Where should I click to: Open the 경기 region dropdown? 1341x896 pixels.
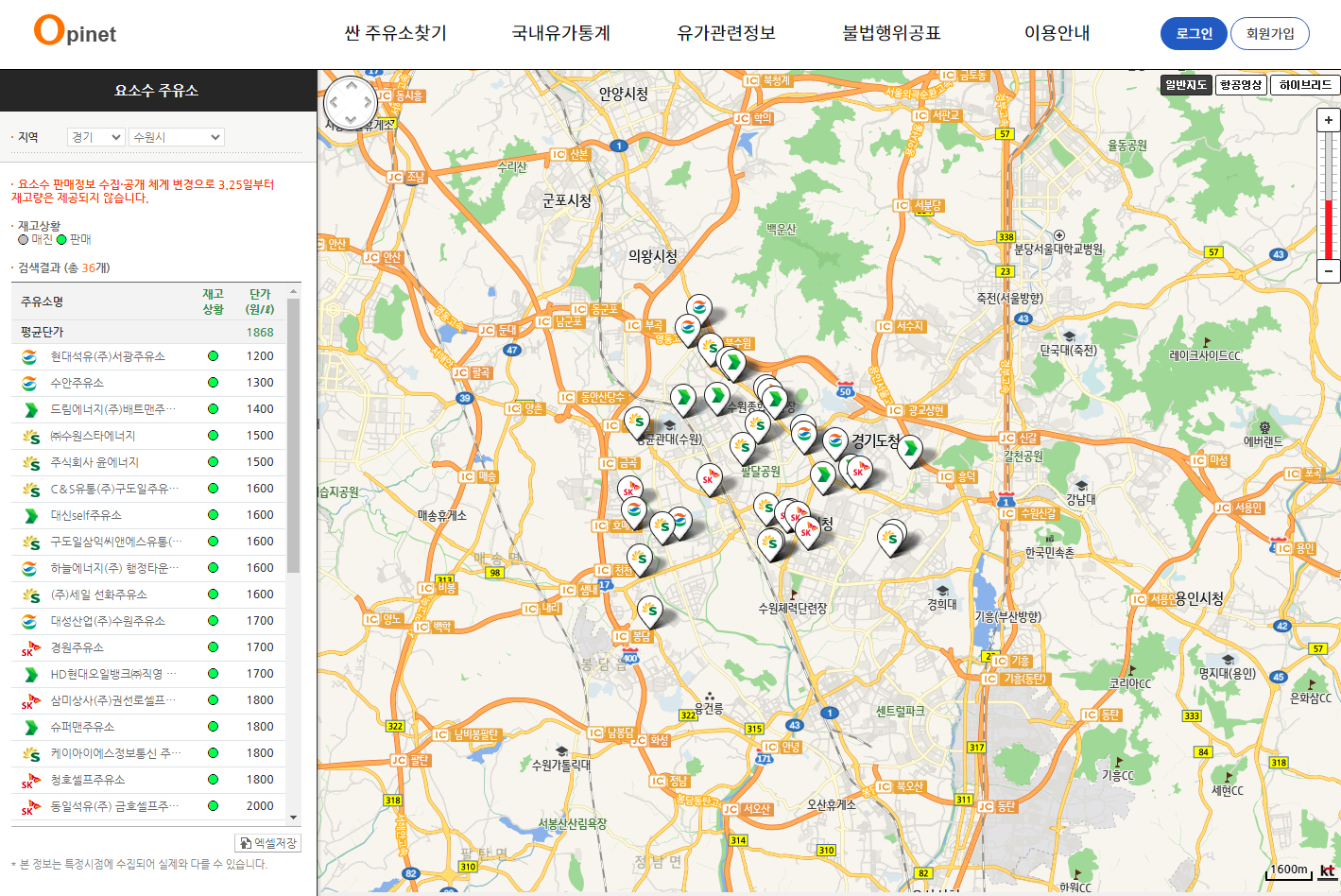click(x=95, y=137)
